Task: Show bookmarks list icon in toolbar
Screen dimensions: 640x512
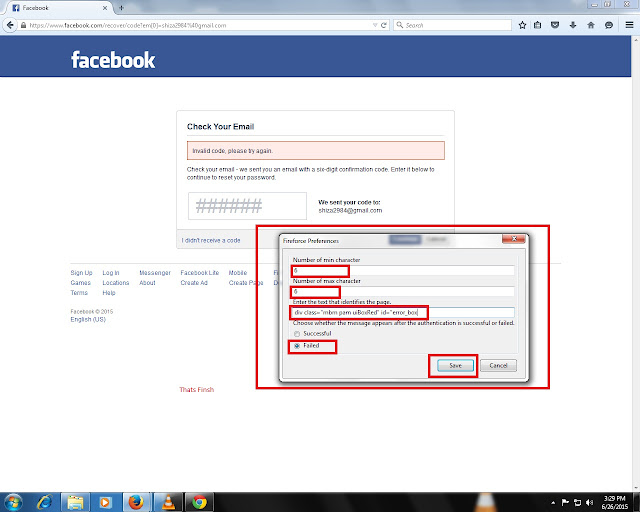Action: click(538, 25)
